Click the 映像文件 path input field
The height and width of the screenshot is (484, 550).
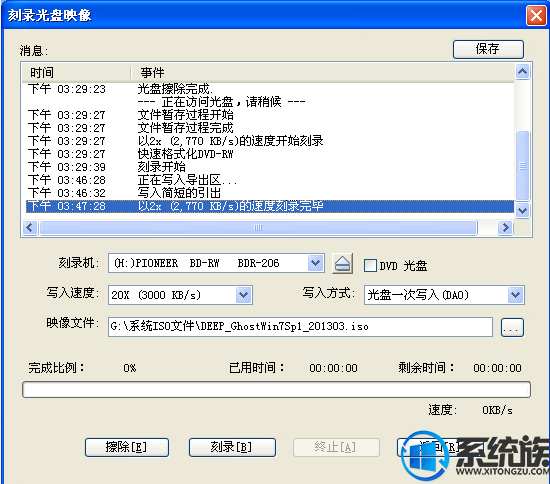point(300,327)
